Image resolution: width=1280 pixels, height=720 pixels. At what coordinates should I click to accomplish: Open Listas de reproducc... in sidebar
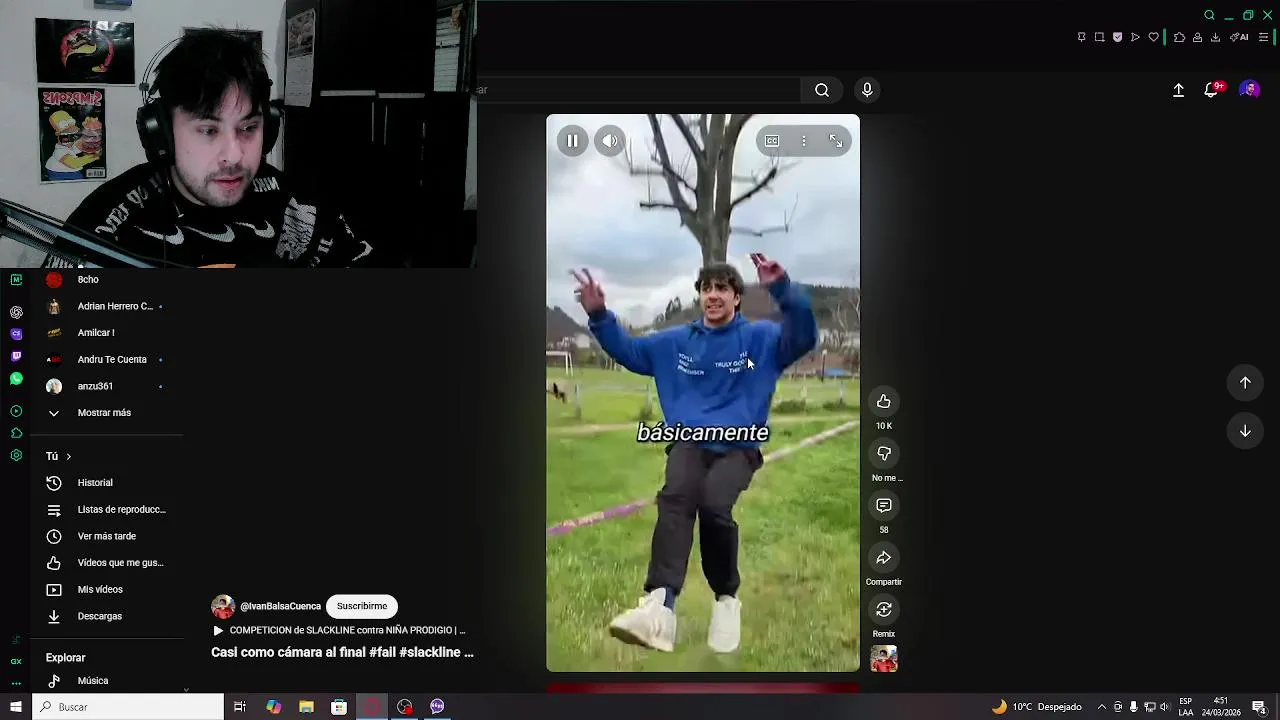pos(105,510)
